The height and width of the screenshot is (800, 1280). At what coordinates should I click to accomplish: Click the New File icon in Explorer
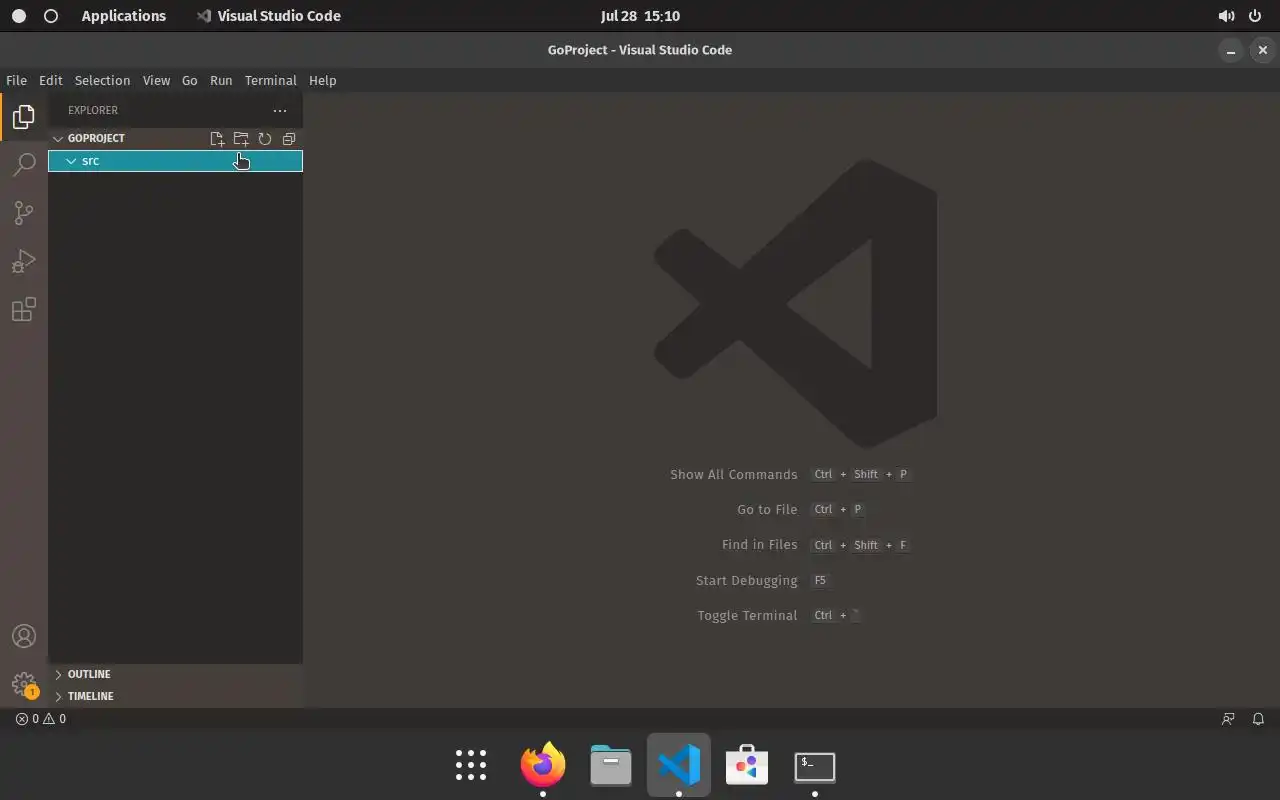pos(217,139)
